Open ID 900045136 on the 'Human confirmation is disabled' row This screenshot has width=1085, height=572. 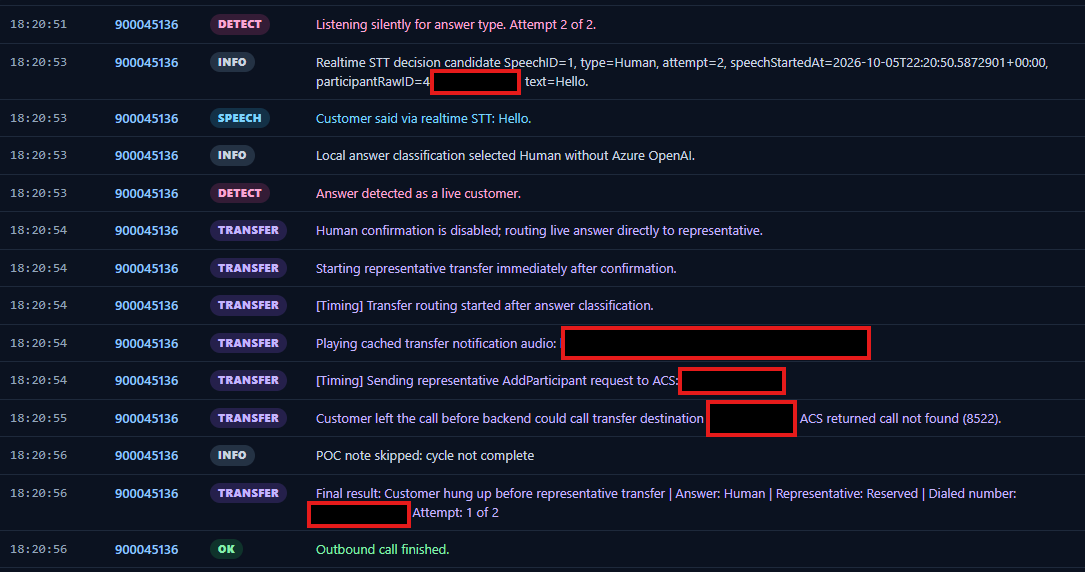147,231
